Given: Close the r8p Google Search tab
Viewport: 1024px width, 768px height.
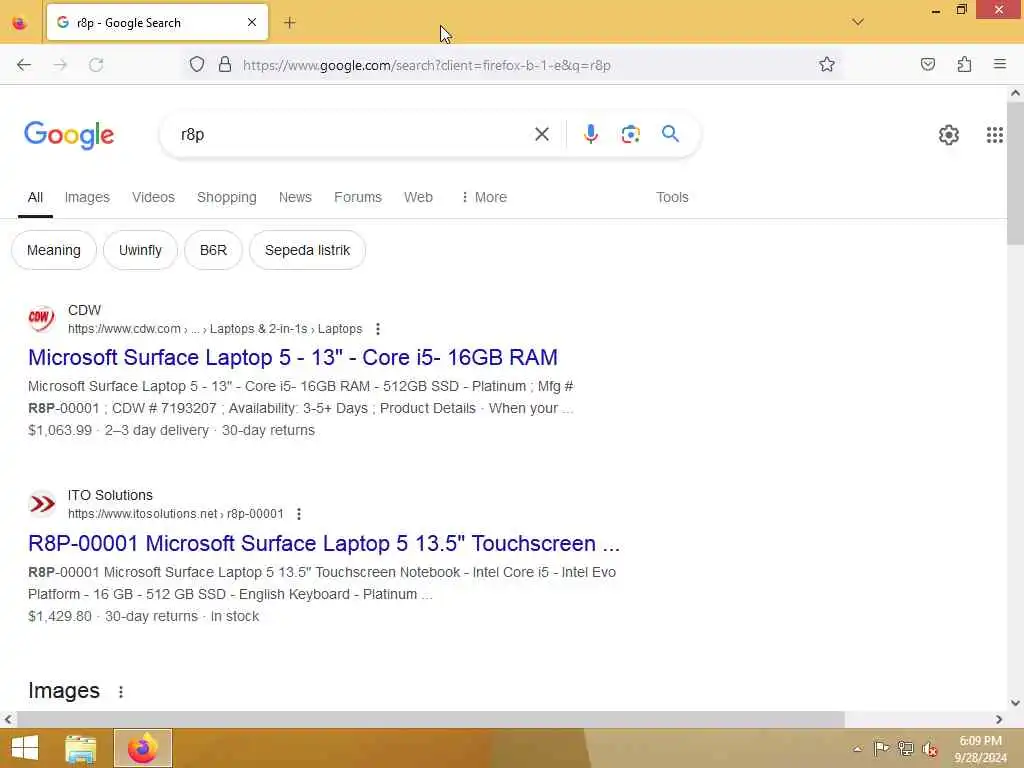Looking at the screenshot, I should click(x=251, y=22).
